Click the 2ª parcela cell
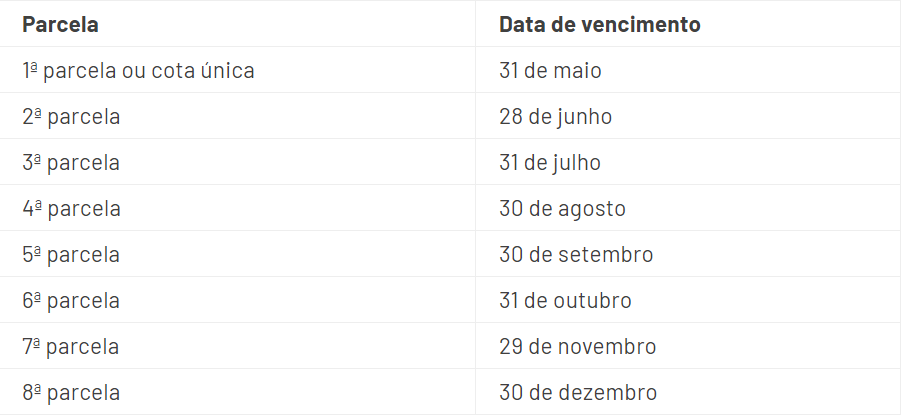This screenshot has width=902, height=415. [71, 116]
